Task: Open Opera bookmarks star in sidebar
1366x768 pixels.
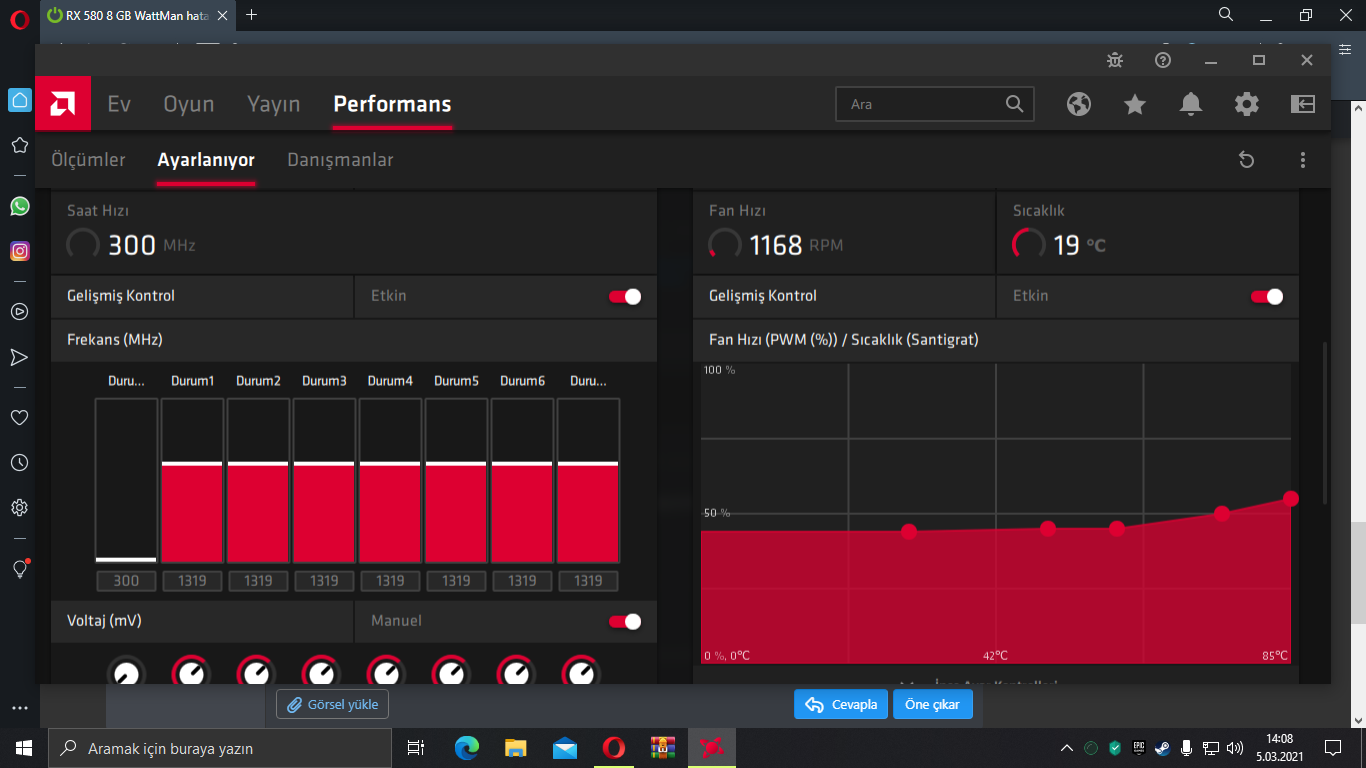Action: tap(19, 145)
